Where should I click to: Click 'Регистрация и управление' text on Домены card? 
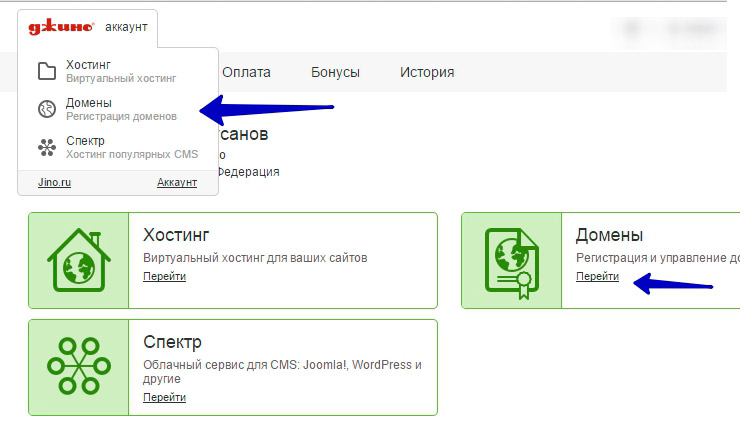pyautogui.click(x=658, y=258)
